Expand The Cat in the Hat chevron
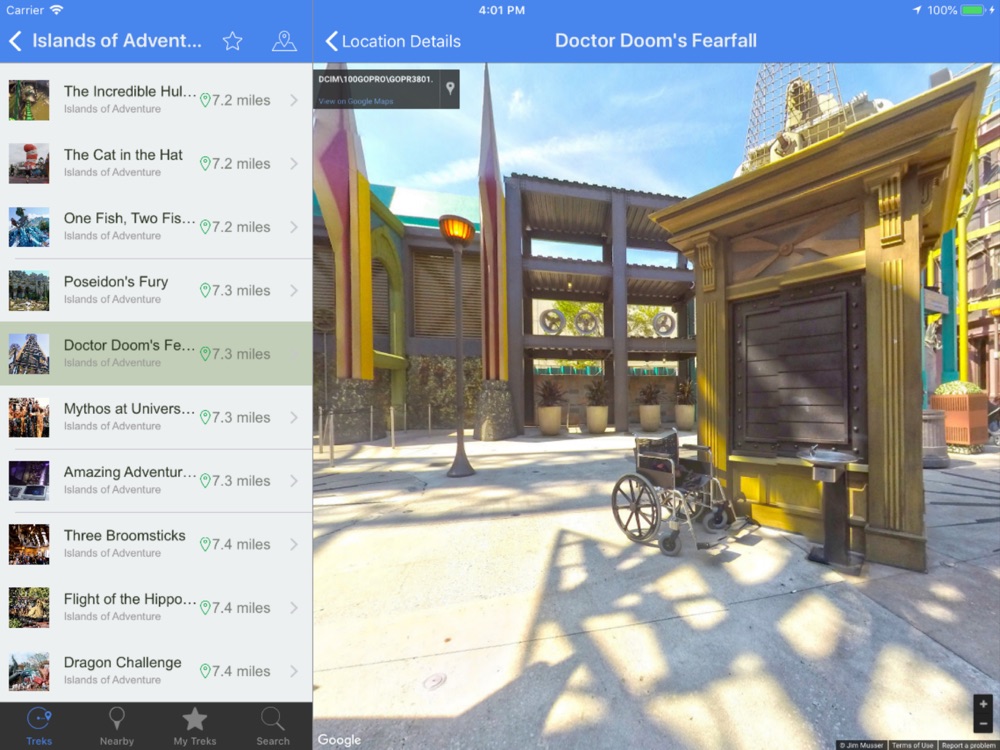This screenshot has width=1000, height=750. (x=294, y=163)
